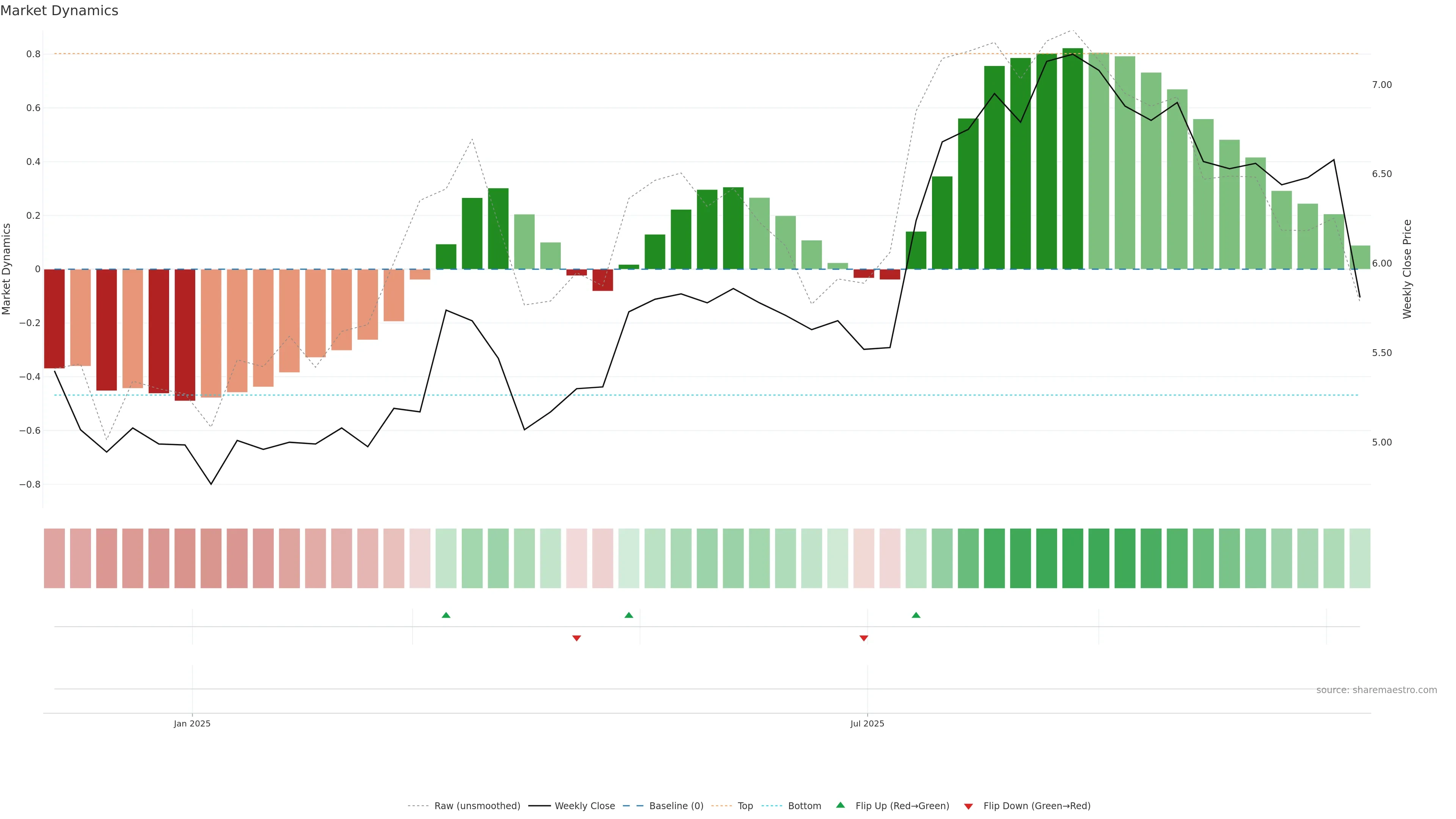Click the leftmost red flip-down triangle marker

pyautogui.click(x=576, y=638)
